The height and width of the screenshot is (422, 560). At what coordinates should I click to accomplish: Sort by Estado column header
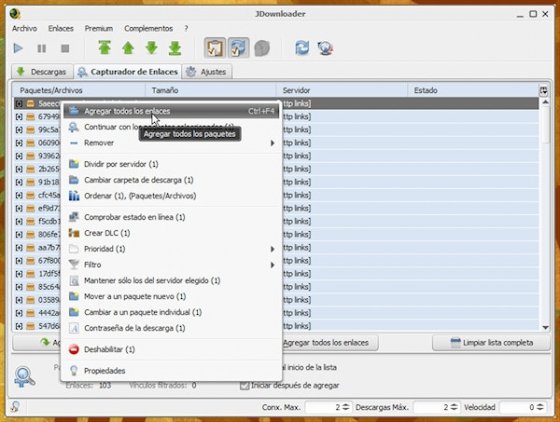[473, 90]
